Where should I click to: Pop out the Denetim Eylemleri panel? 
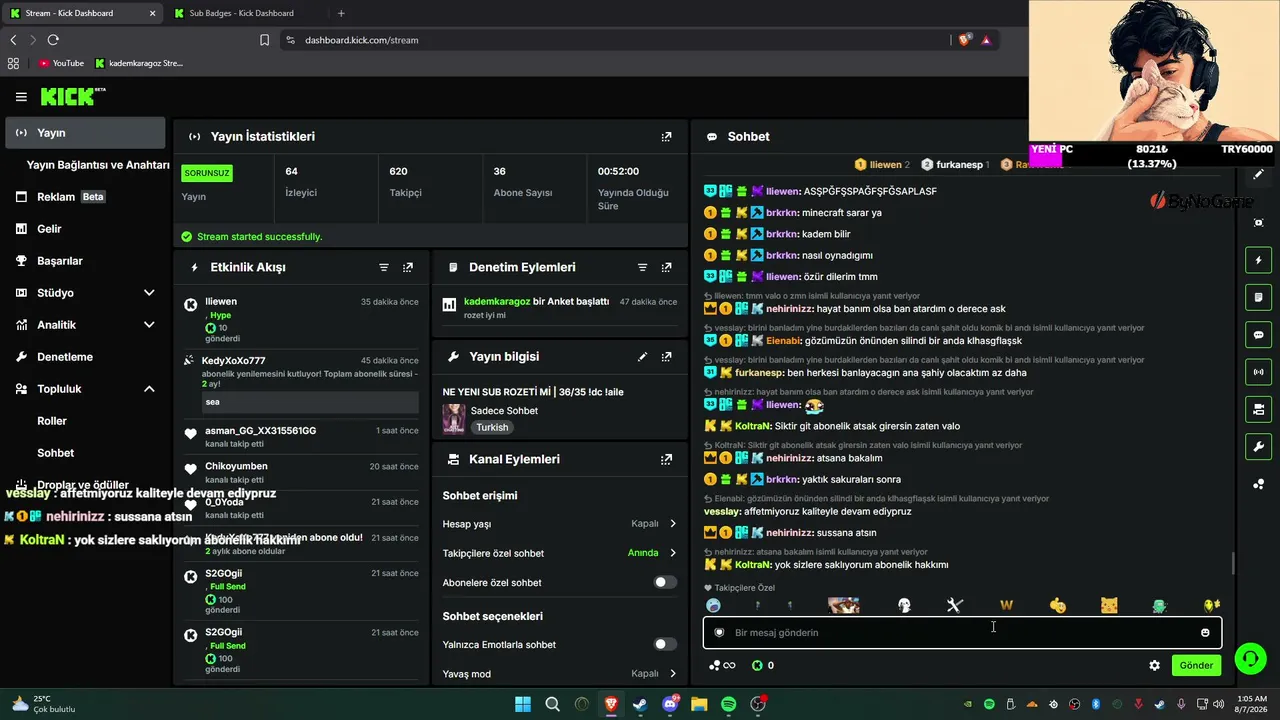pyautogui.click(x=666, y=267)
